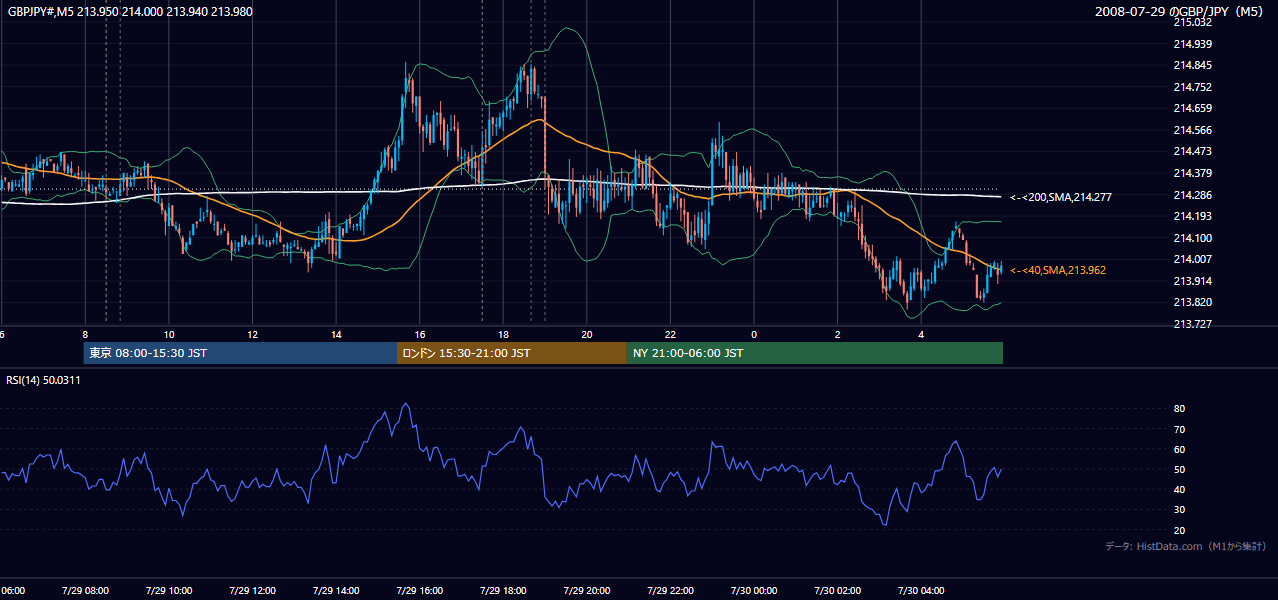The height and width of the screenshot is (600, 1278).
Task: Click price axis label 214.752
Action: [x=1193, y=87]
